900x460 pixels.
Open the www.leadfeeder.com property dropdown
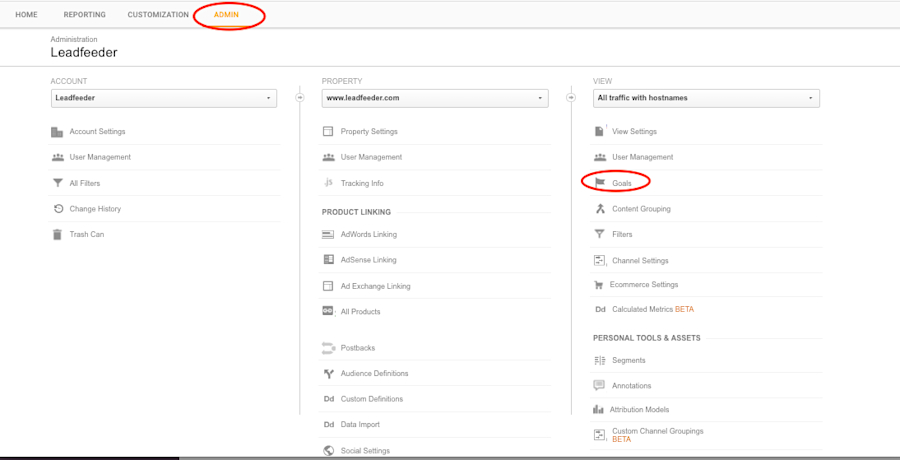point(435,98)
